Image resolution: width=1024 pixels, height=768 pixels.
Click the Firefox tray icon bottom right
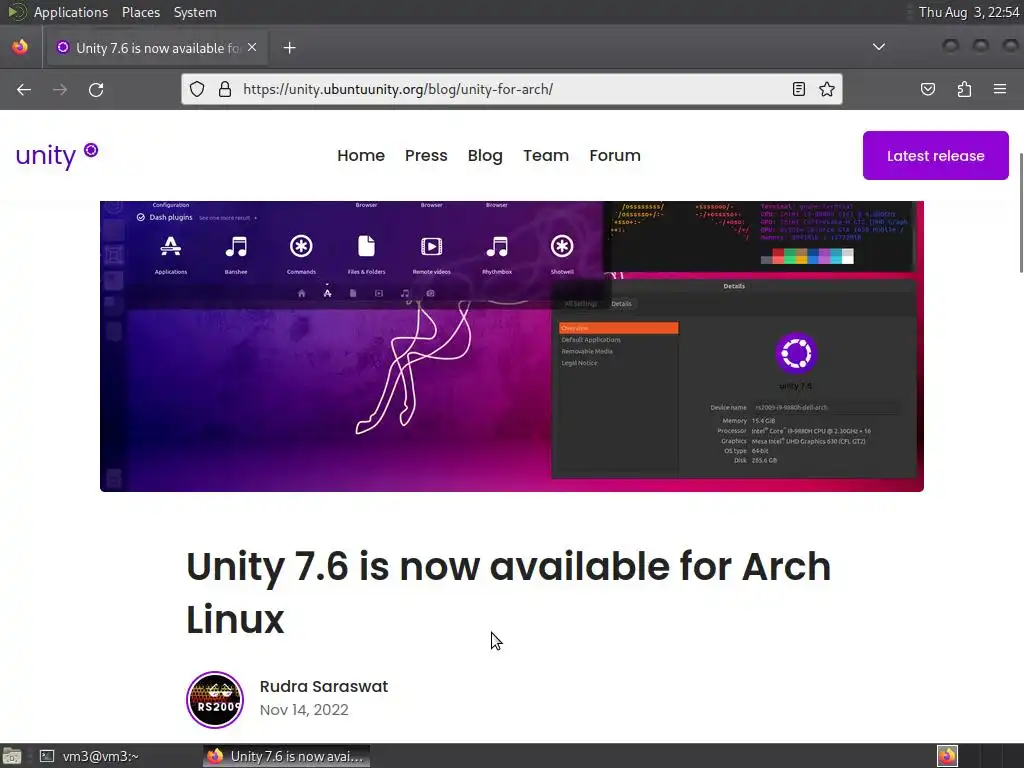point(947,756)
